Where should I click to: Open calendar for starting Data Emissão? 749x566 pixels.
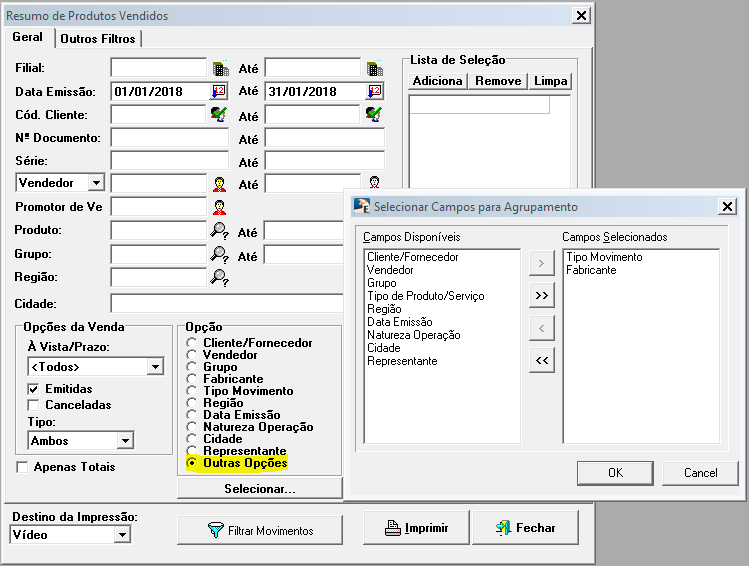pyautogui.click(x=219, y=91)
